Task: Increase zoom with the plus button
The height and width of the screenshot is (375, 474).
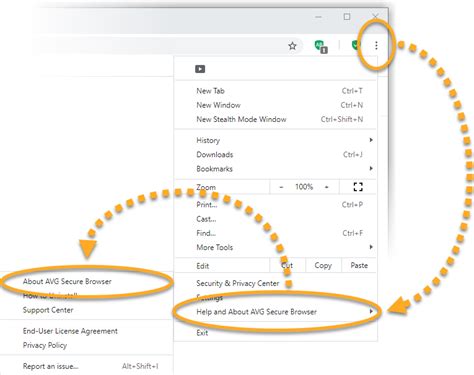Action: (327, 187)
